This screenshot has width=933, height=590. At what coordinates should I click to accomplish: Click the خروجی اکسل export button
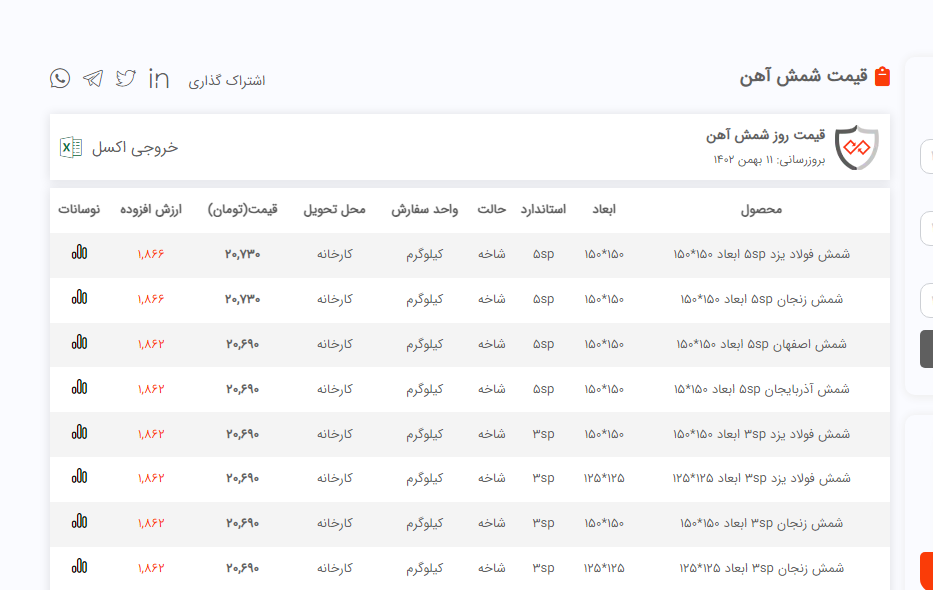(134, 147)
